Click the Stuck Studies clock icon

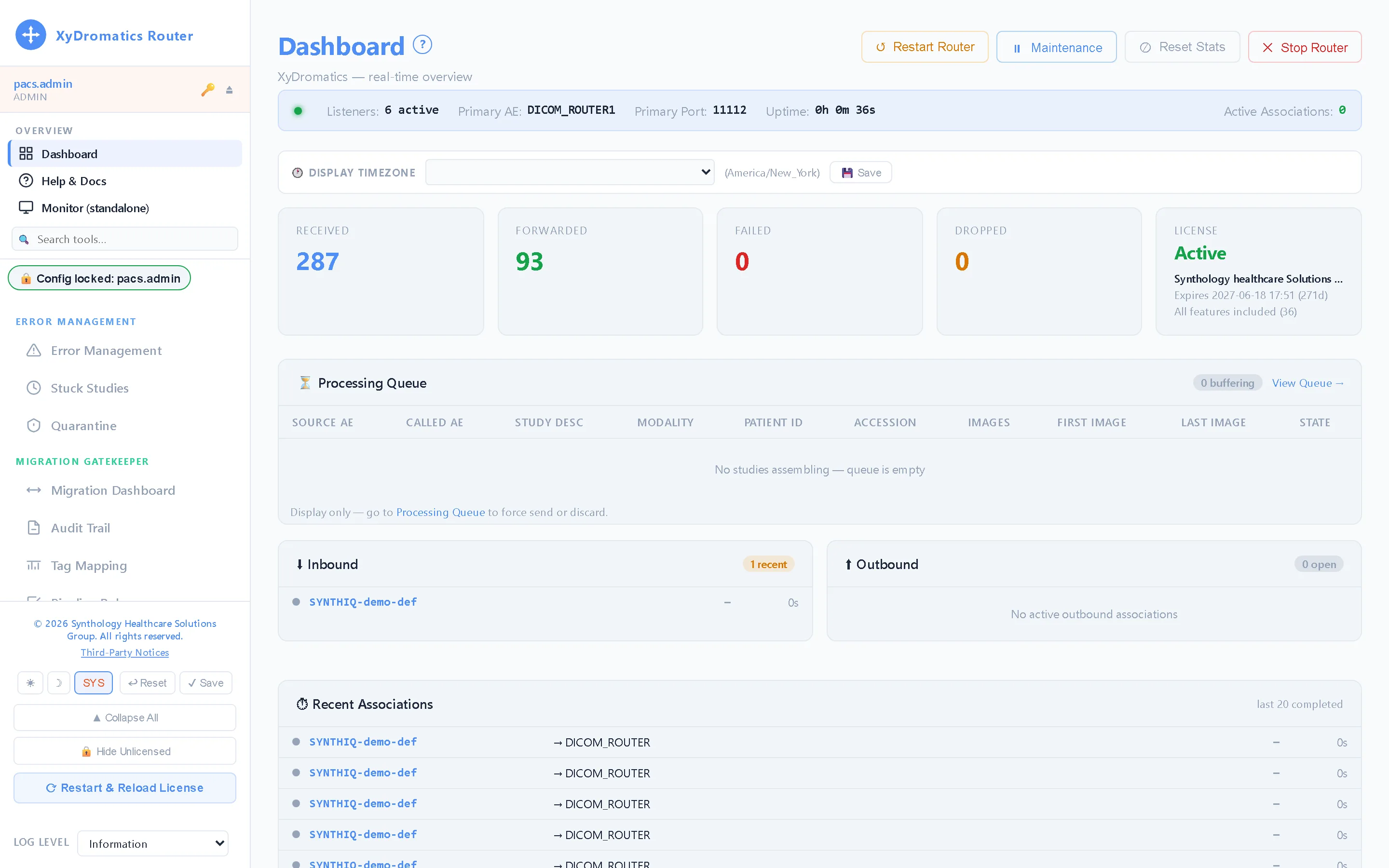34,388
